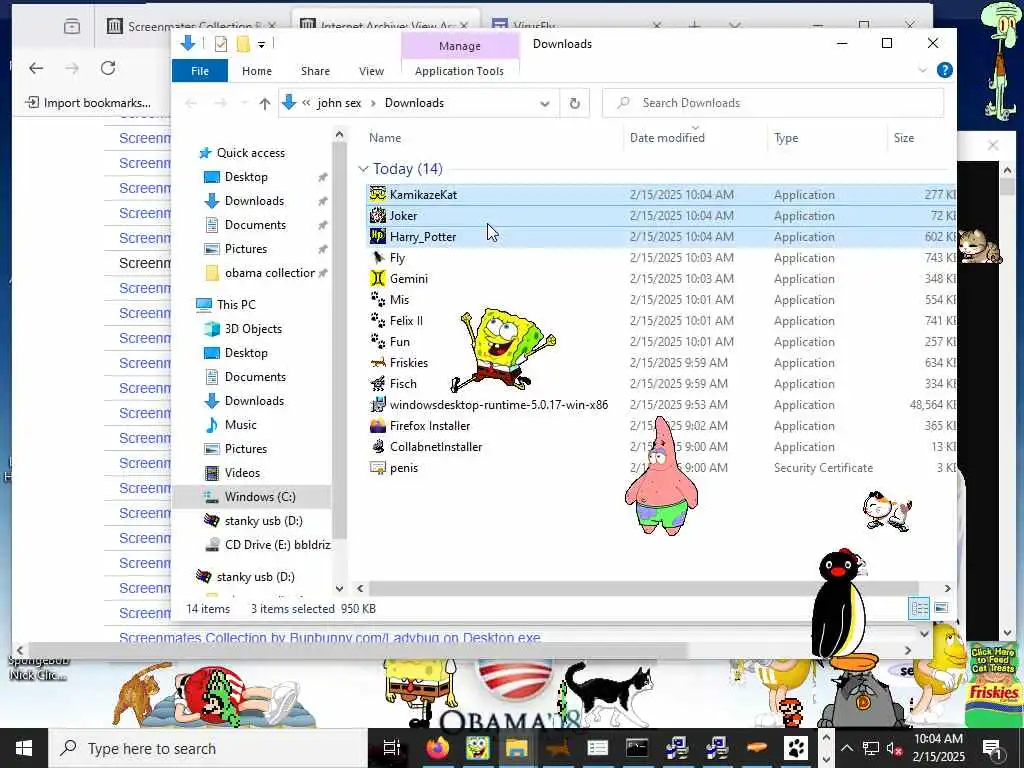
Task: Select obama collection in Quick access
Action: pyautogui.click(x=270, y=272)
